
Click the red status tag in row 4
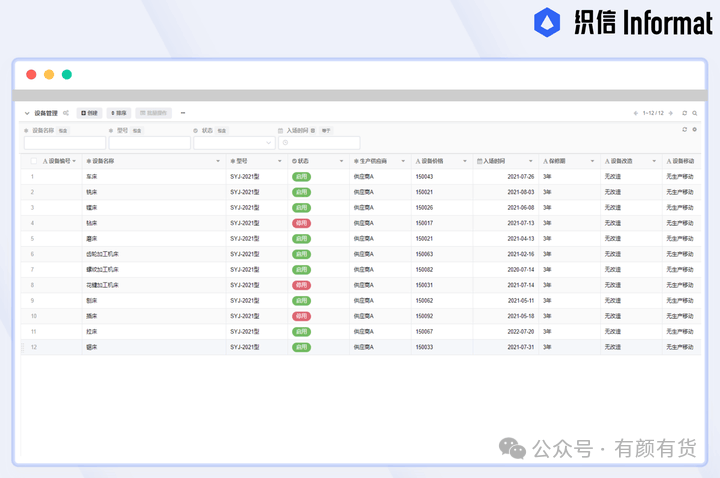(x=301, y=223)
